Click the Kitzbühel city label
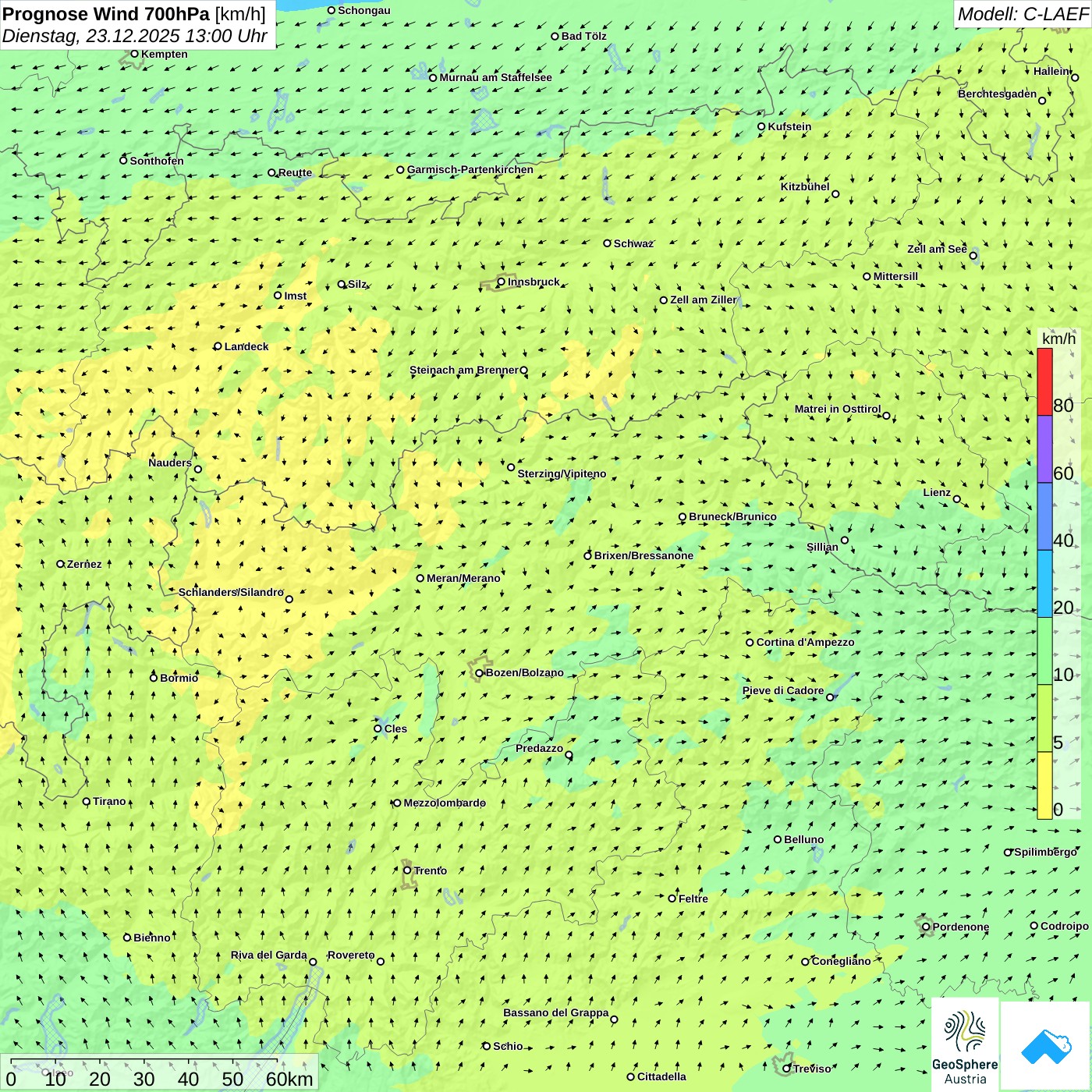 click(x=805, y=186)
